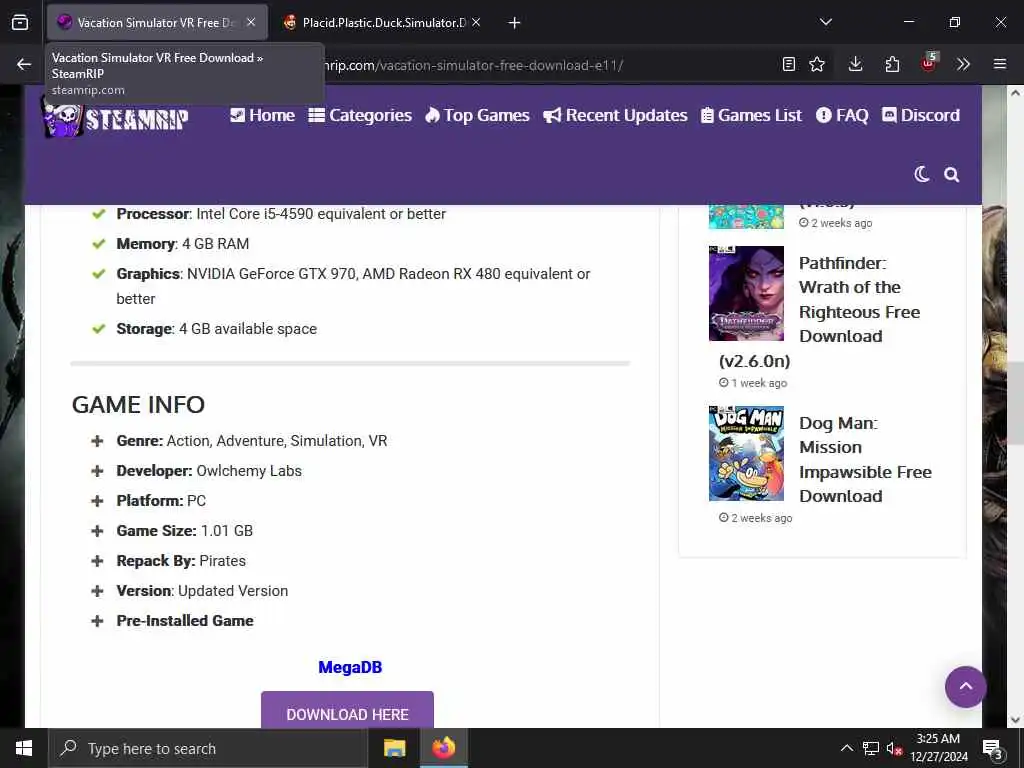Open the network status tray icon

click(x=871, y=748)
